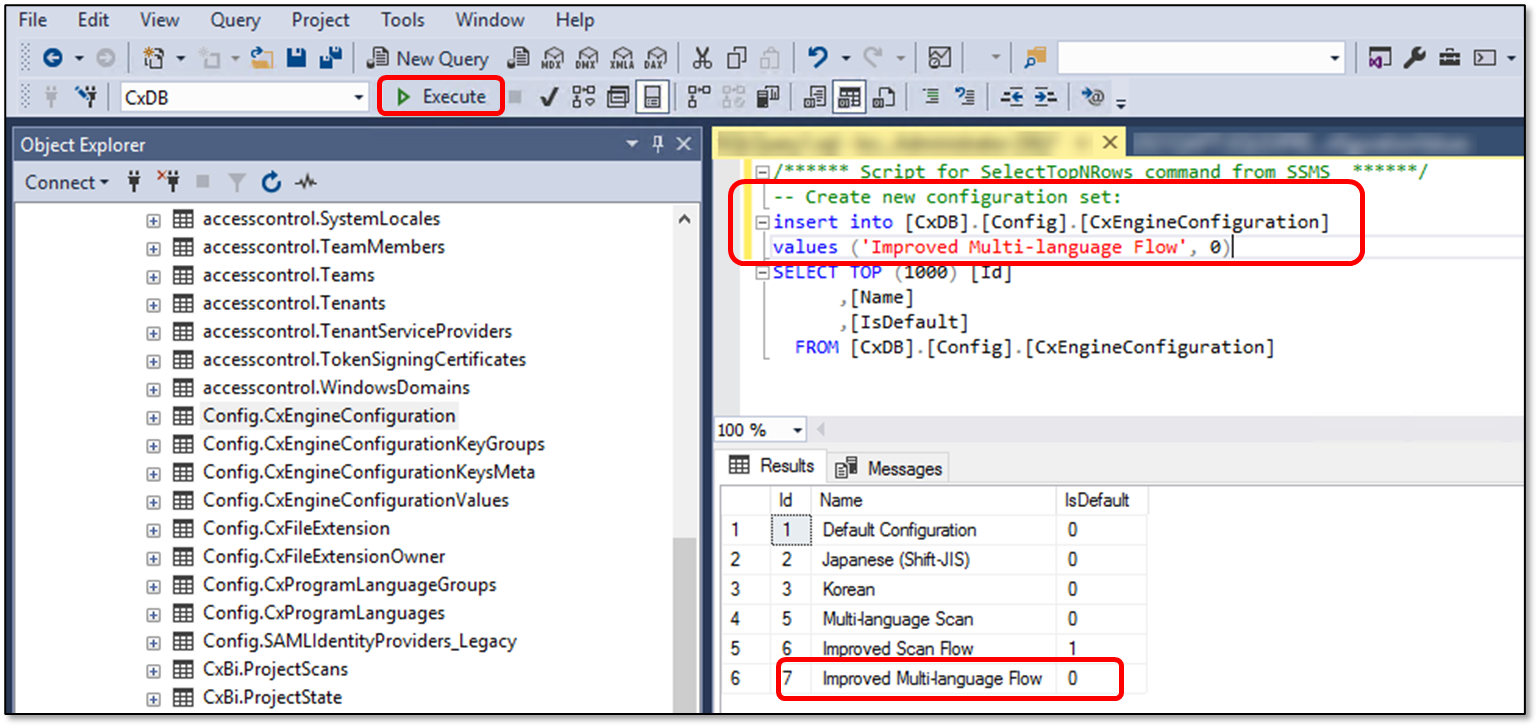Open the Tools menu
The image size is (1539, 728).
(x=402, y=20)
